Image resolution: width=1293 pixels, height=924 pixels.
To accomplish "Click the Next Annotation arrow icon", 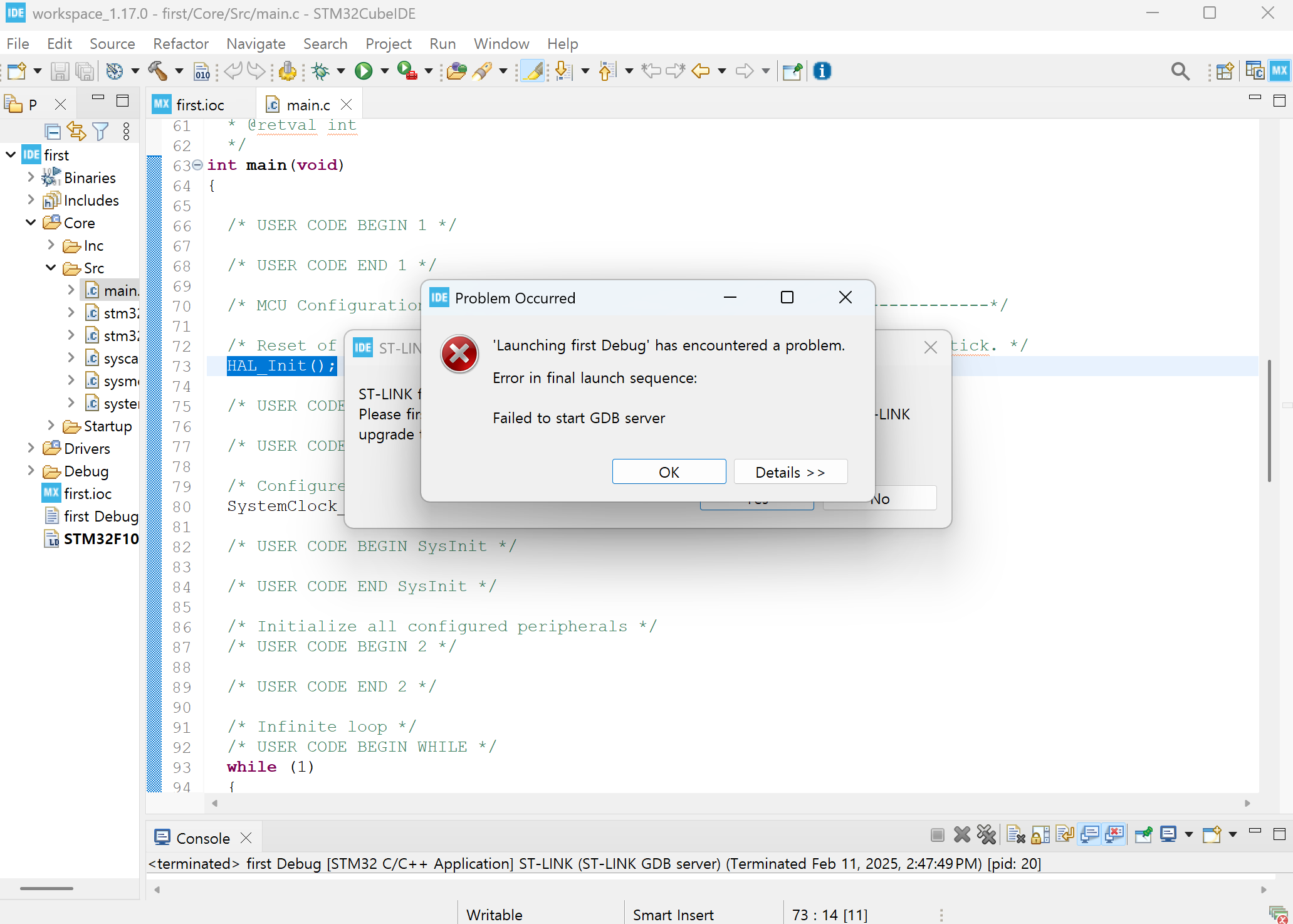I will [x=564, y=71].
